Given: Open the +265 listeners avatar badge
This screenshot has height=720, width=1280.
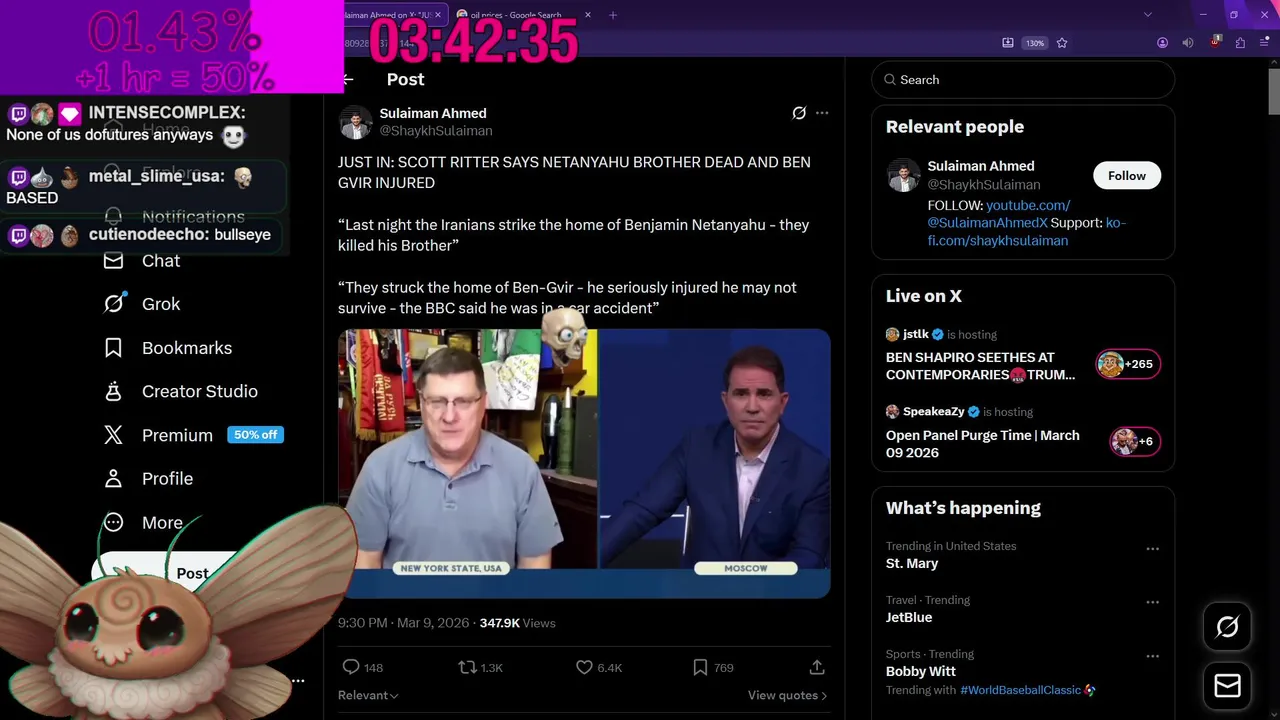Looking at the screenshot, I should coord(1128,364).
